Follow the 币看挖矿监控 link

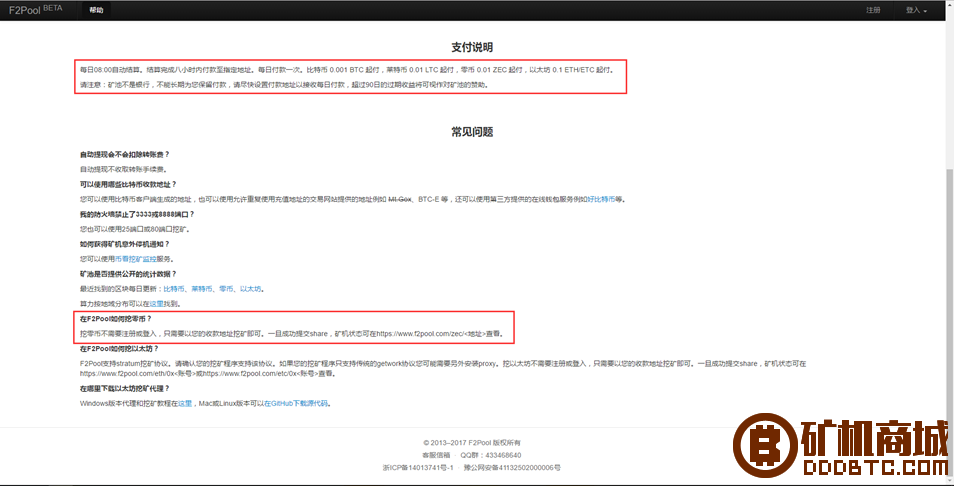[x=136, y=259]
